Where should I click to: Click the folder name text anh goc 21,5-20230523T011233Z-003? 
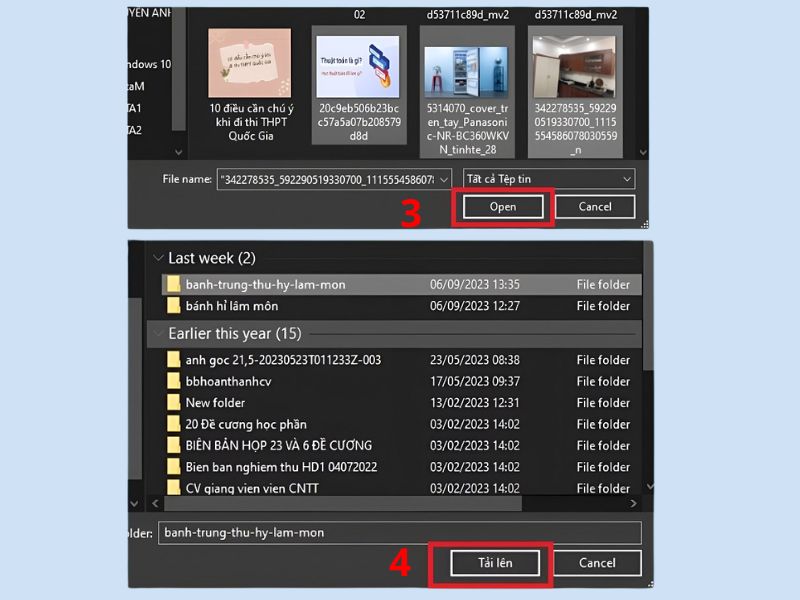(283, 360)
